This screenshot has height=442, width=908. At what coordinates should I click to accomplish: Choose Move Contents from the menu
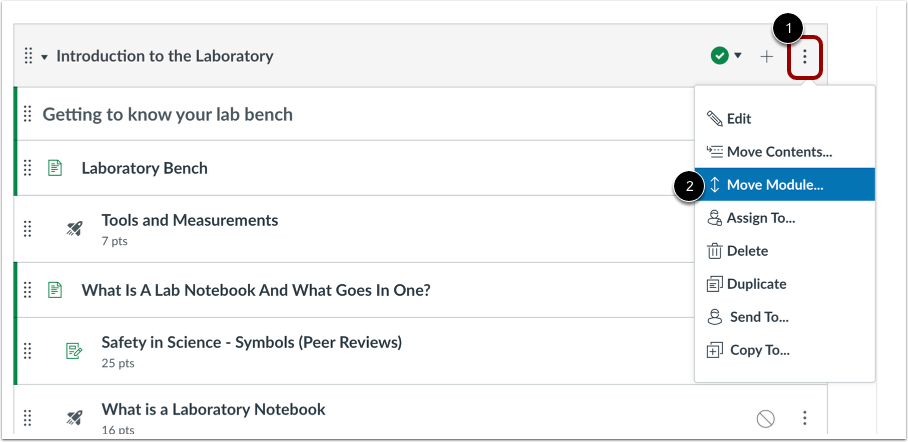pos(778,152)
